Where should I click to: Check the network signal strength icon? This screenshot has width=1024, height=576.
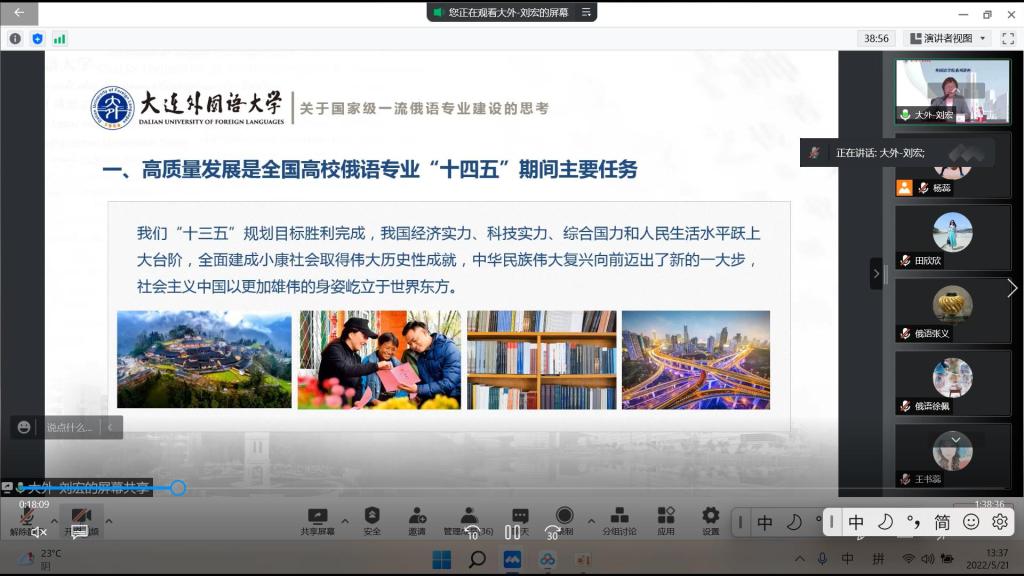[59, 38]
